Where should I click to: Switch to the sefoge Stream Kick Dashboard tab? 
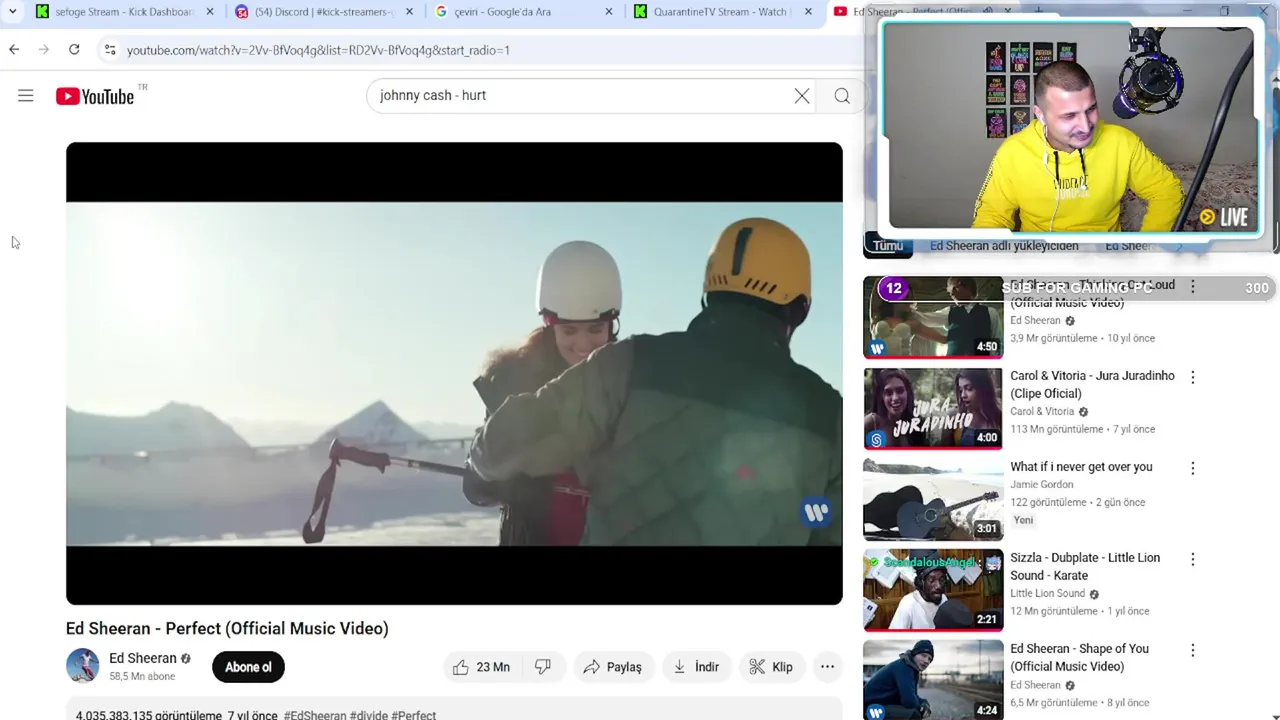tap(123, 12)
